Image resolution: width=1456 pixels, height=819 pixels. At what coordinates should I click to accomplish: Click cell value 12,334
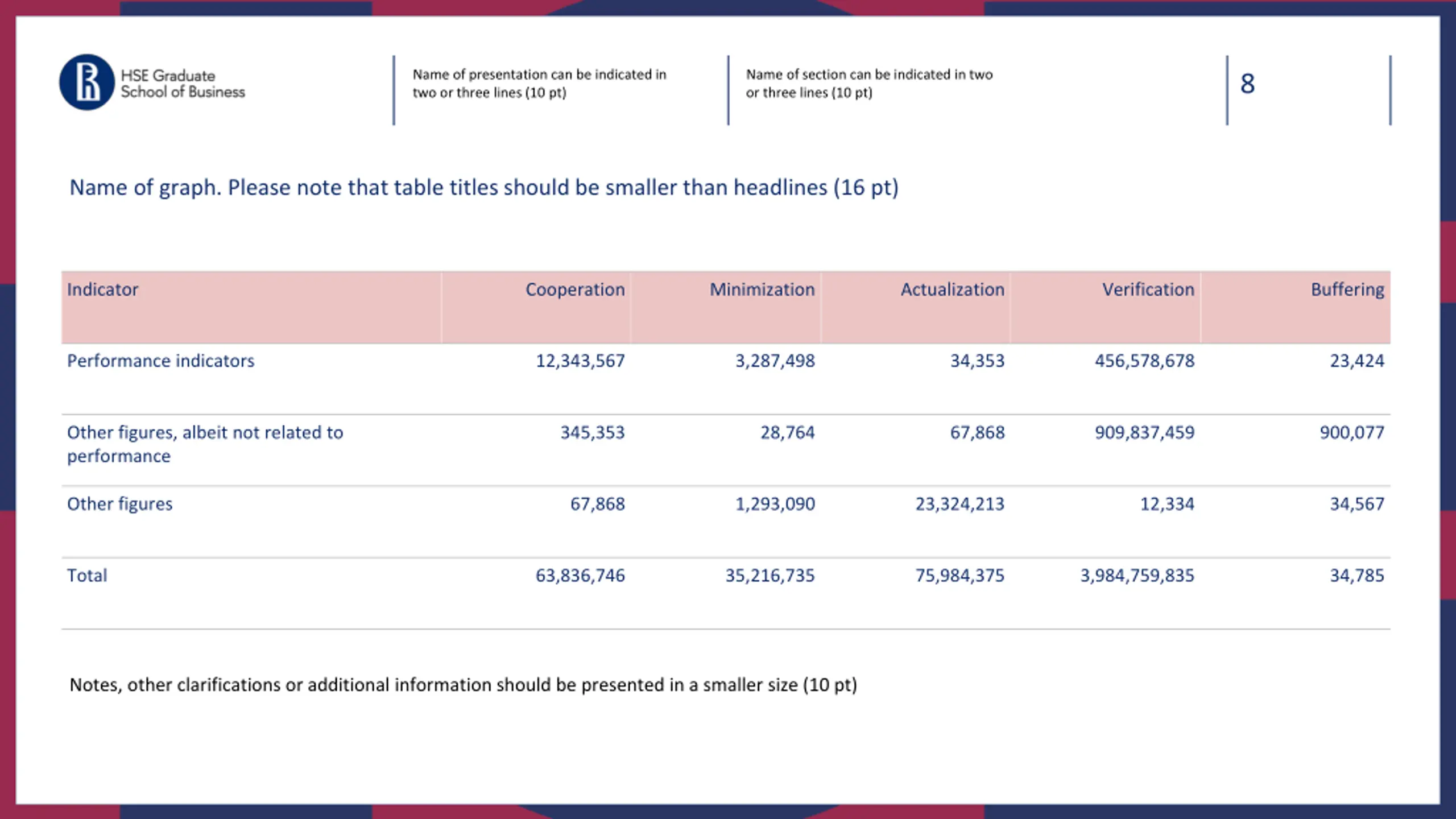pyautogui.click(x=1167, y=504)
